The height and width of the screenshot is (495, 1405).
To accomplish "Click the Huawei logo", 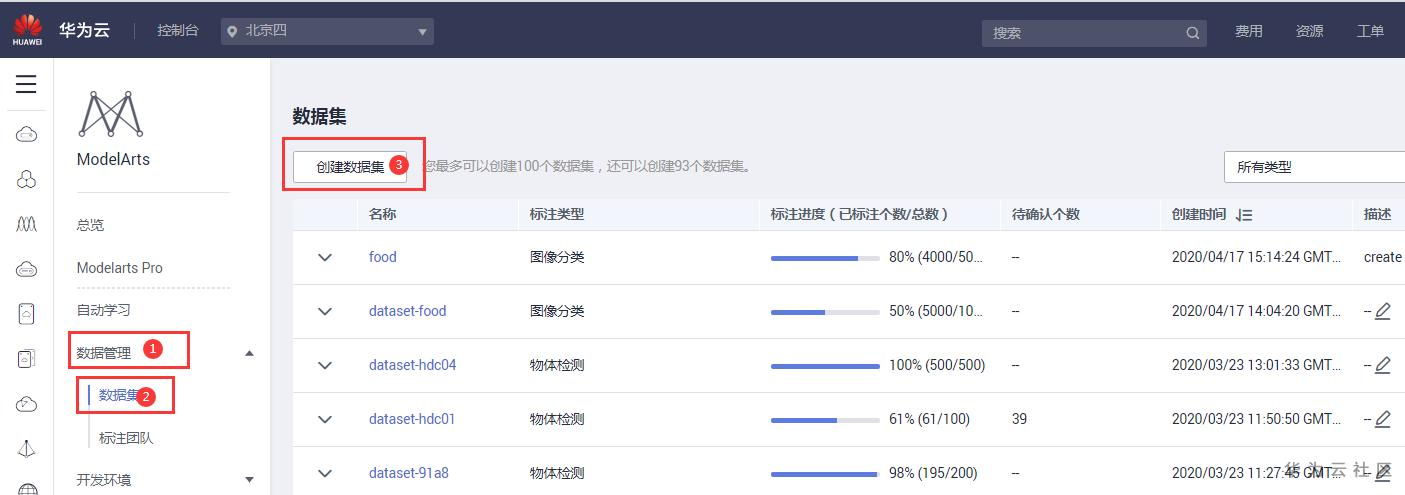I will [x=27, y=30].
